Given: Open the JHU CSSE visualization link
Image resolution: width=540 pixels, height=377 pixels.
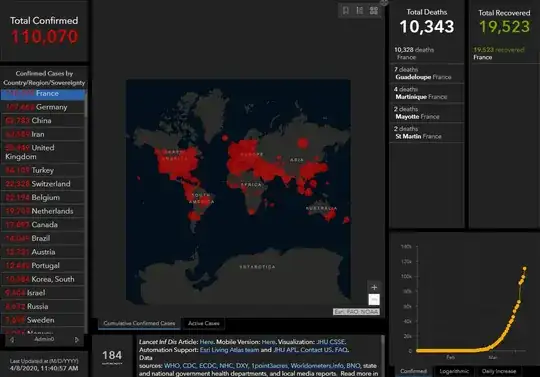Looking at the screenshot, I should click(331, 342).
